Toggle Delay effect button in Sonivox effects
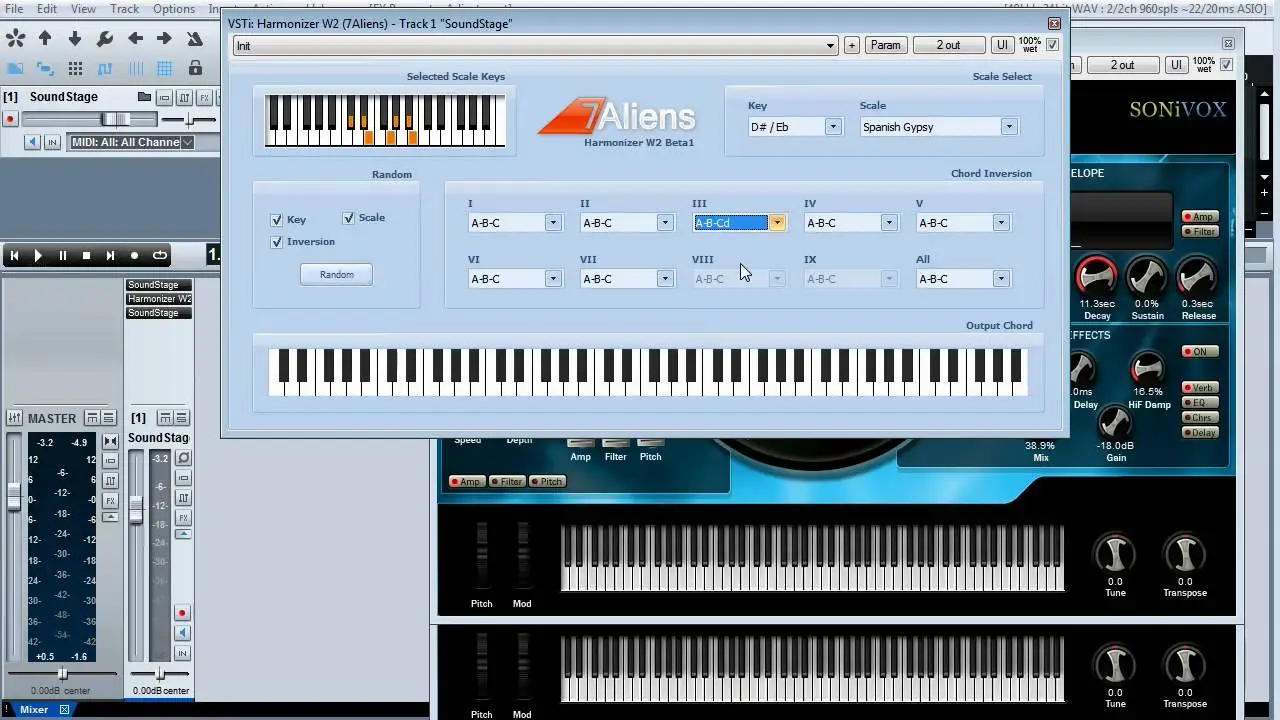The image size is (1280, 720). click(x=1199, y=433)
